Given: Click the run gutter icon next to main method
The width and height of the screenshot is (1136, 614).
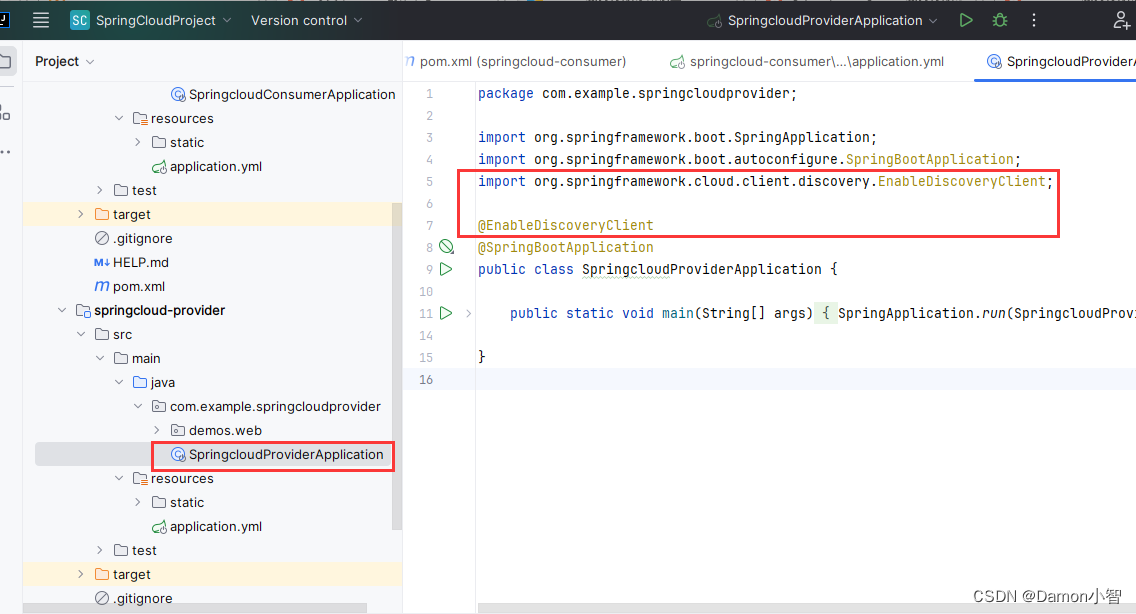Looking at the screenshot, I should tap(446, 312).
